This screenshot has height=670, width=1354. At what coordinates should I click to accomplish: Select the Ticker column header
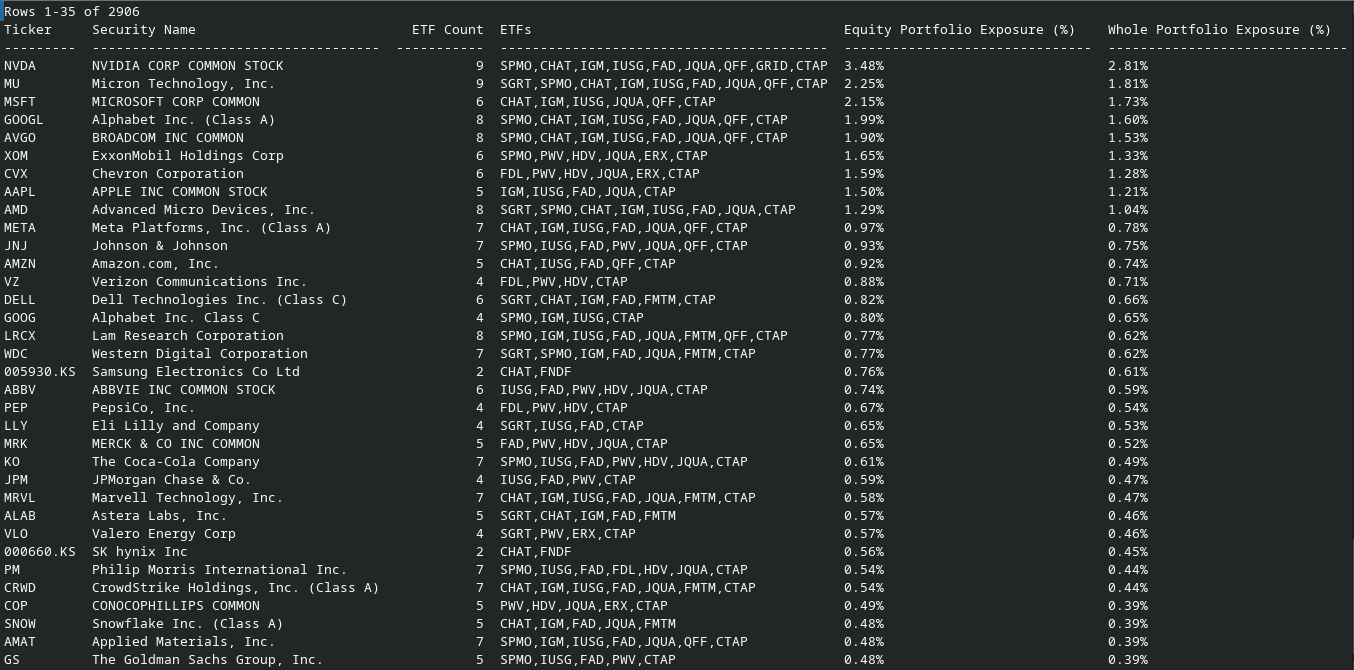pos(28,30)
